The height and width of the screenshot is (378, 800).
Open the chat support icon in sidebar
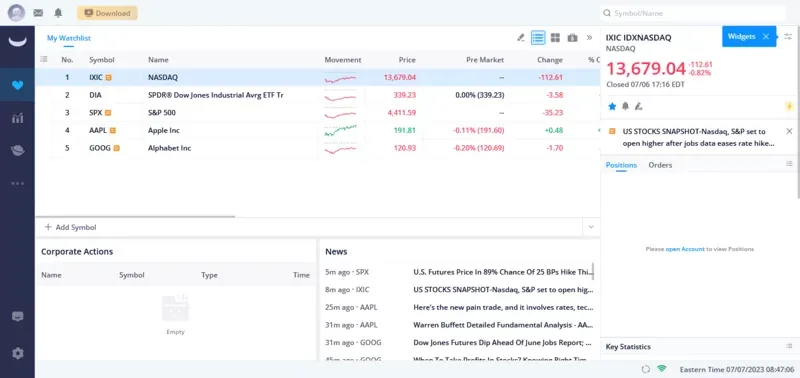(x=17, y=317)
